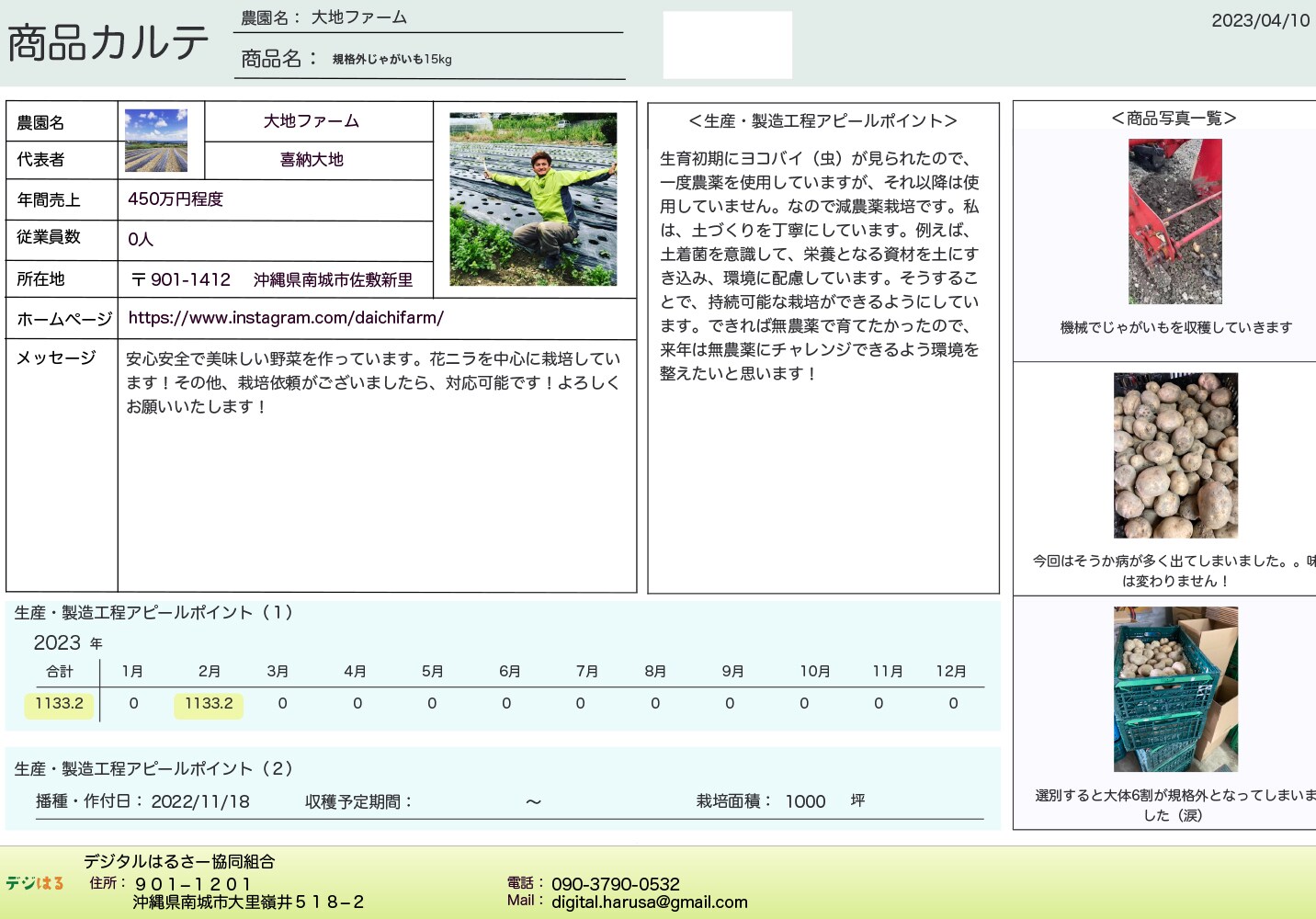Select the 農園名 header field 大地ファーム
Screen dimensions: 1316x919
click(x=358, y=17)
